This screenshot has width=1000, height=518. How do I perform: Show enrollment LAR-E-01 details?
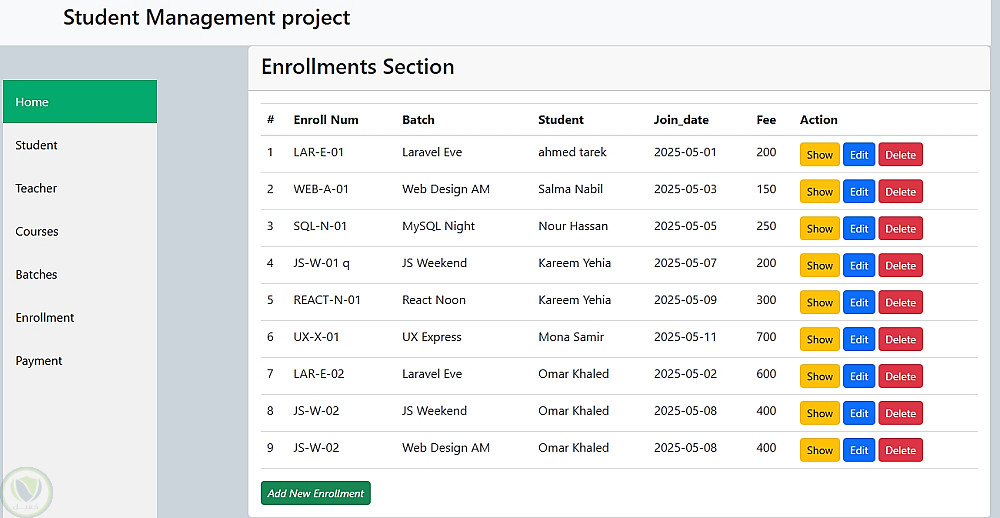[819, 155]
